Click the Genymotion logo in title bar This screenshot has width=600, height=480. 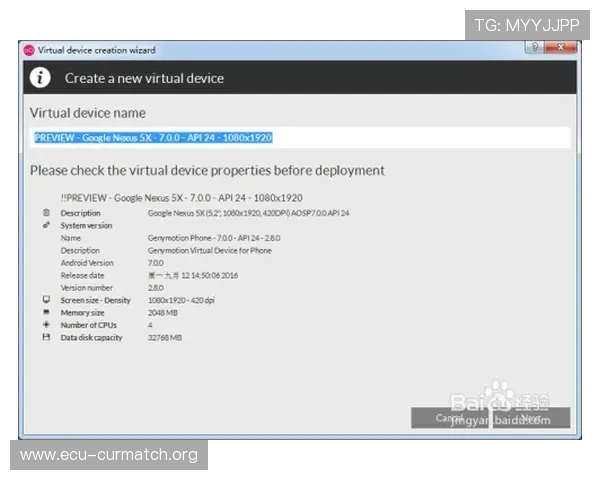(x=29, y=50)
